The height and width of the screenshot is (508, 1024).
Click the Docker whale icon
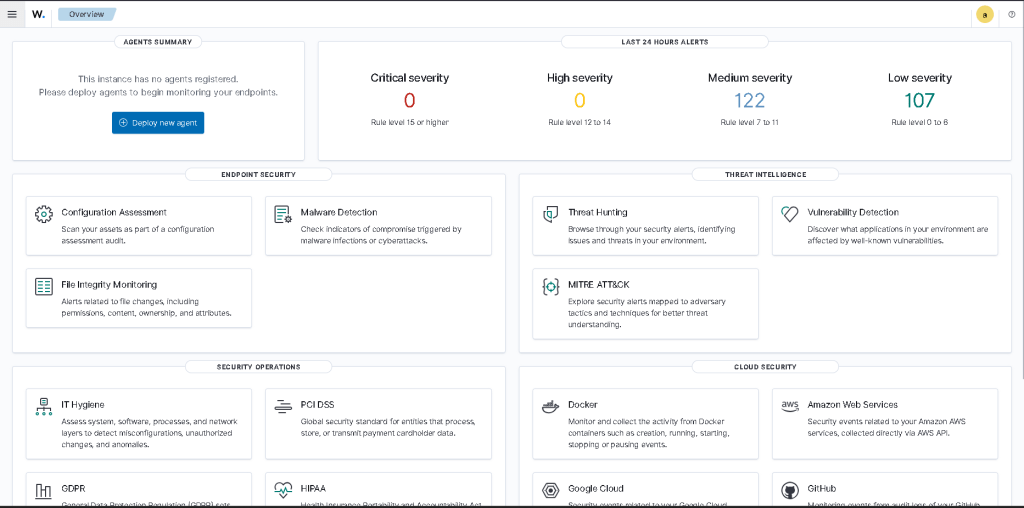click(x=550, y=406)
